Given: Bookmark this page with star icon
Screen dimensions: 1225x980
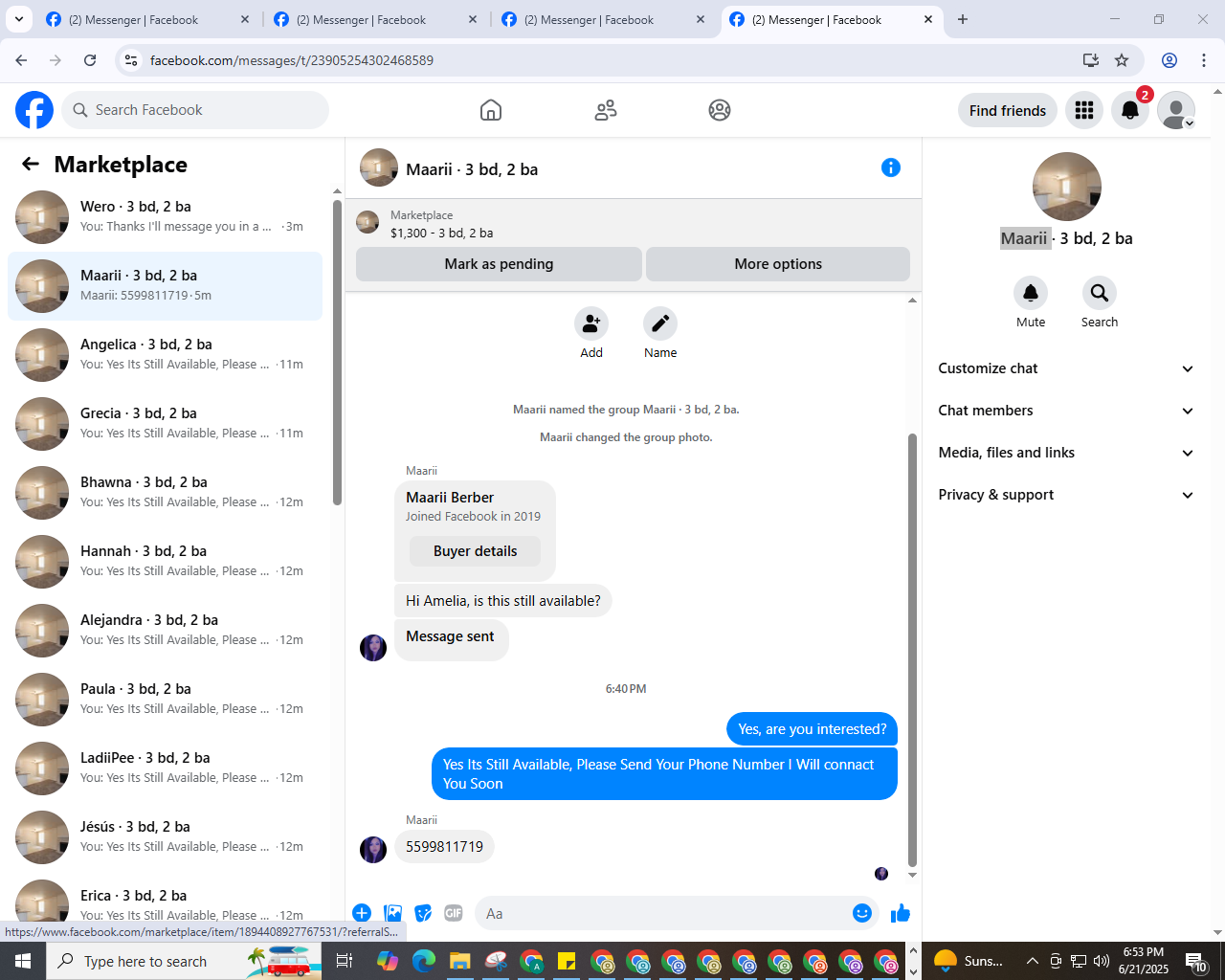Looking at the screenshot, I should (x=1122, y=60).
